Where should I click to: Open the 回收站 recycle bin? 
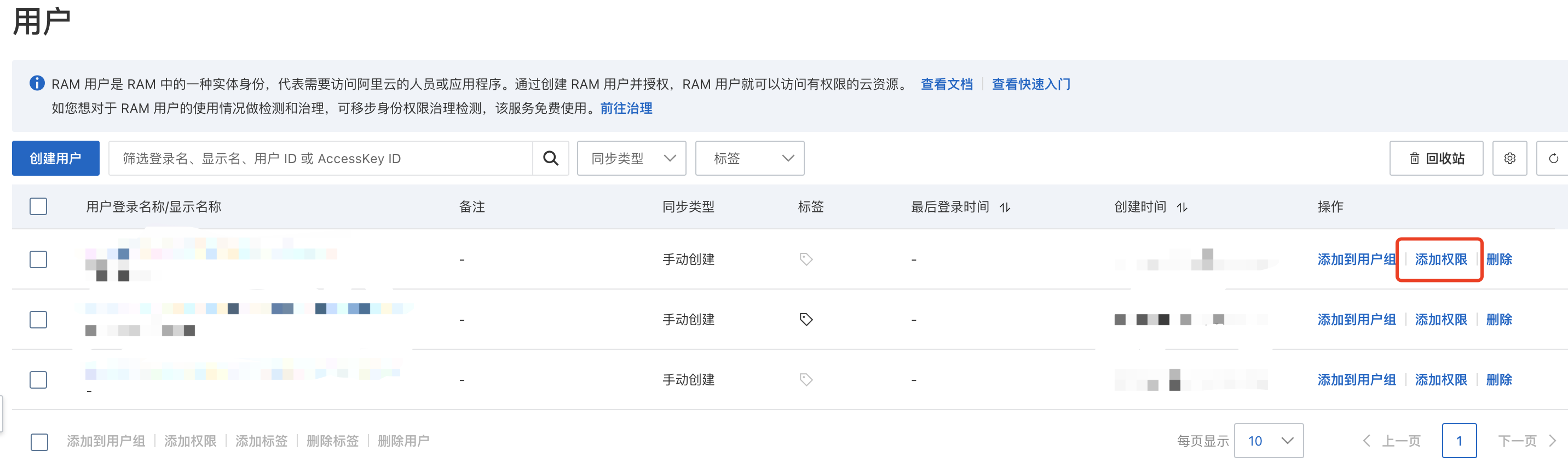[x=1436, y=158]
